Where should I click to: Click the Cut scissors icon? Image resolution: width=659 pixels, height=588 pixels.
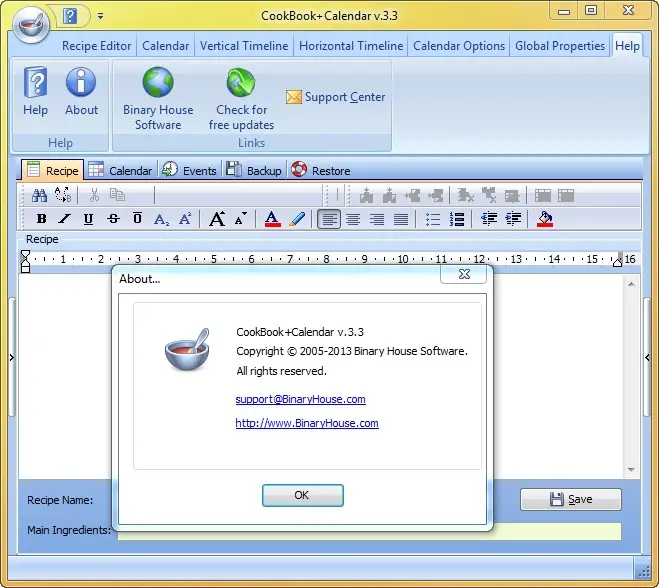point(94,195)
